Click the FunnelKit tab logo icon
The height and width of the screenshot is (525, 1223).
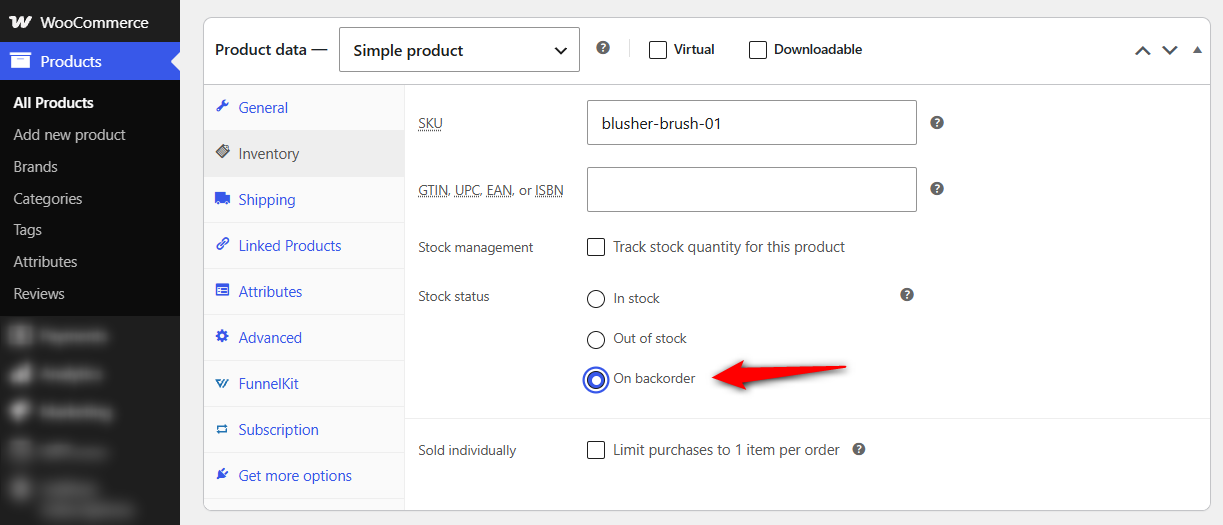pyautogui.click(x=222, y=383)
